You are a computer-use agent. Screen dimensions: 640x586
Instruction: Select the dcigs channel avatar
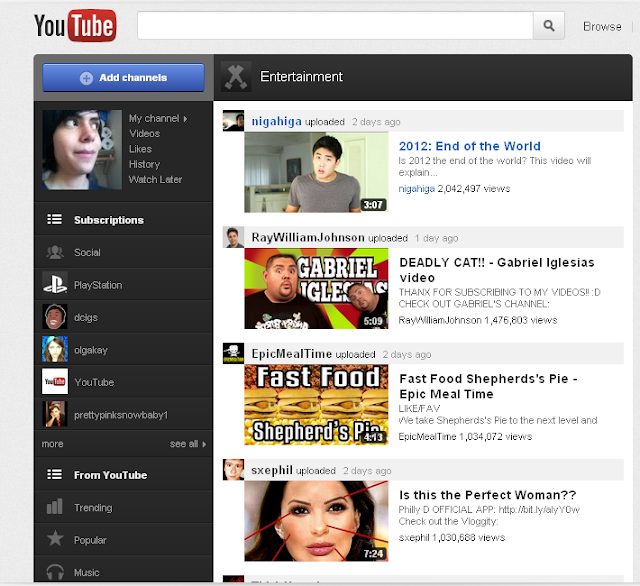tap(55, 317)
